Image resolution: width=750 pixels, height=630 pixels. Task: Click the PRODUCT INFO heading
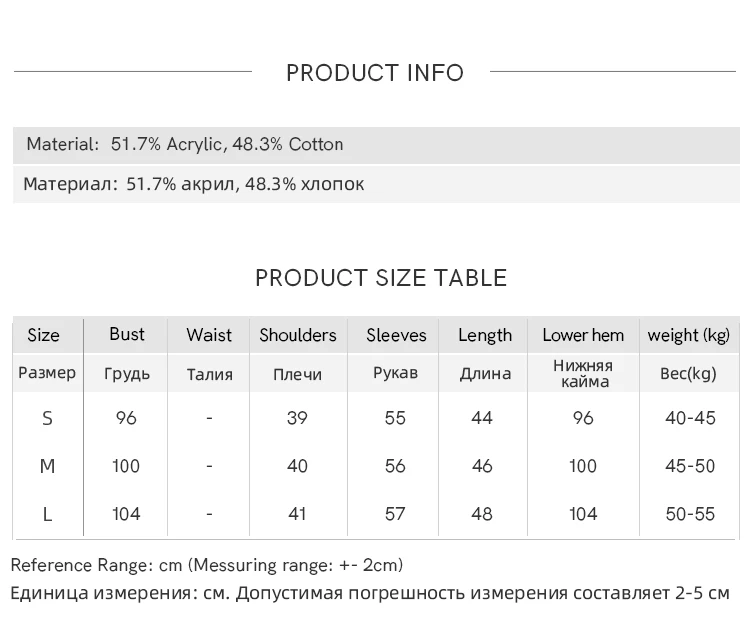375,73
